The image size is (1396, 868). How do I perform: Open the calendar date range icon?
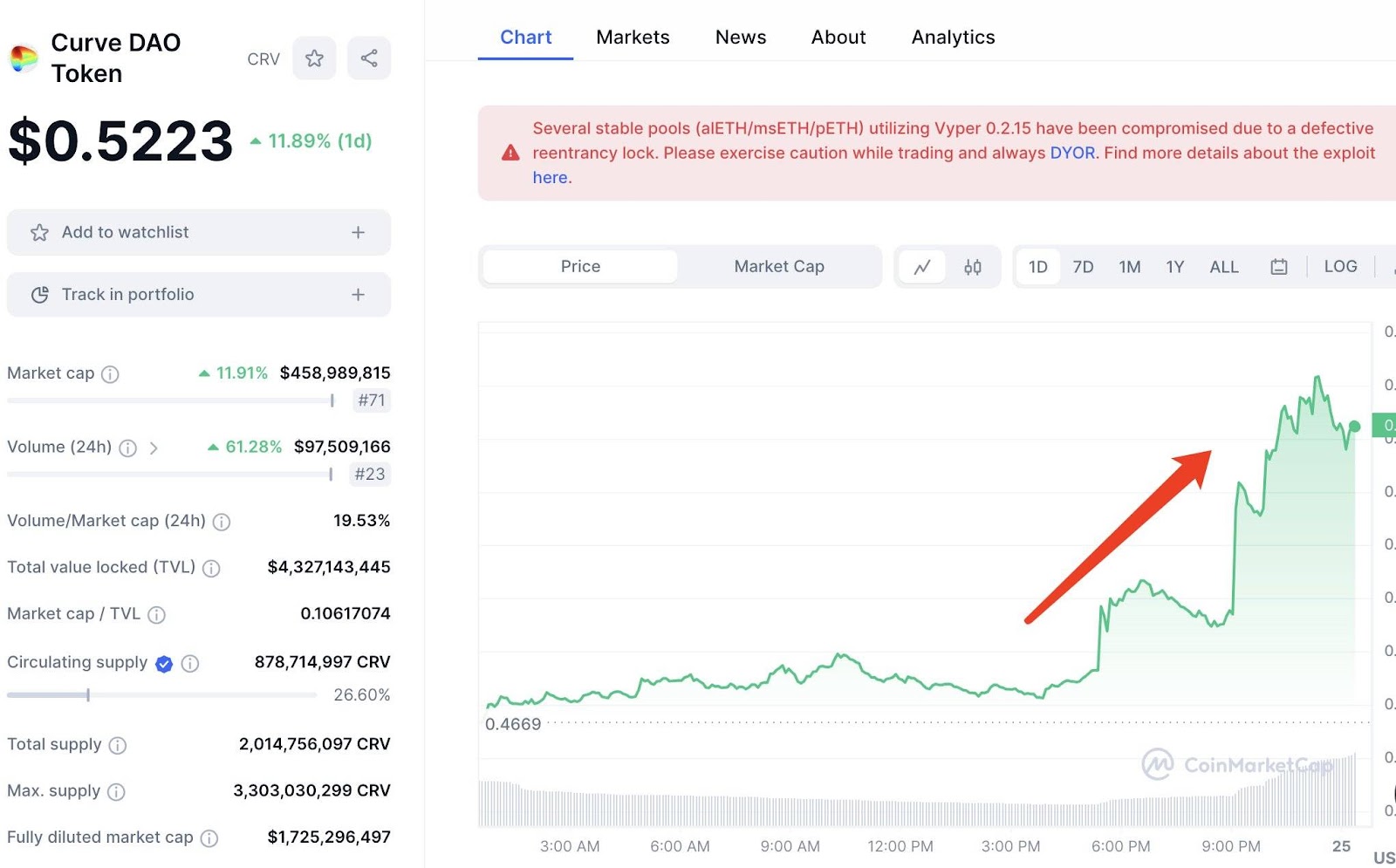tap(1279, 267)
